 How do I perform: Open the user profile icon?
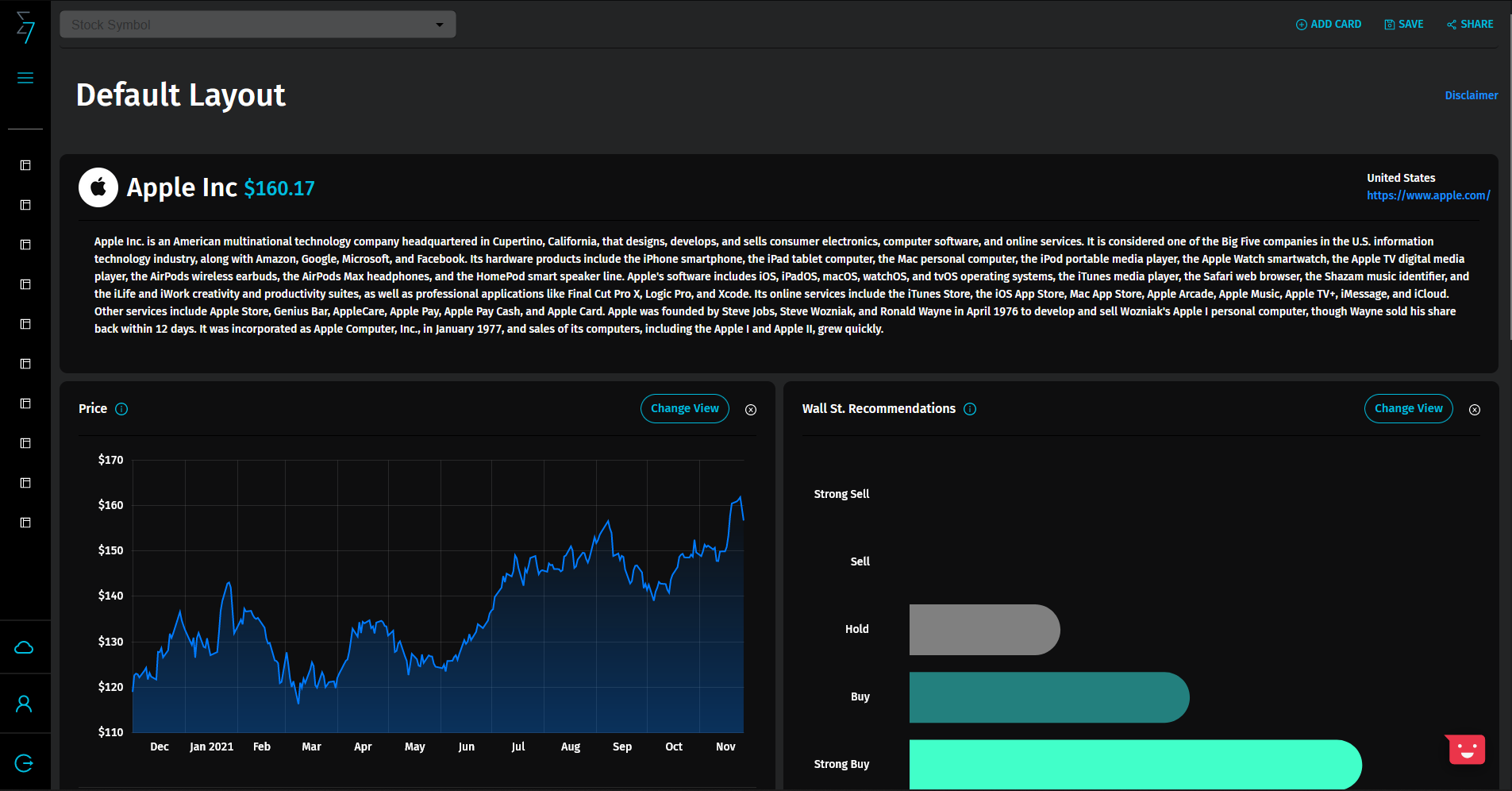(x=25, y=703)
